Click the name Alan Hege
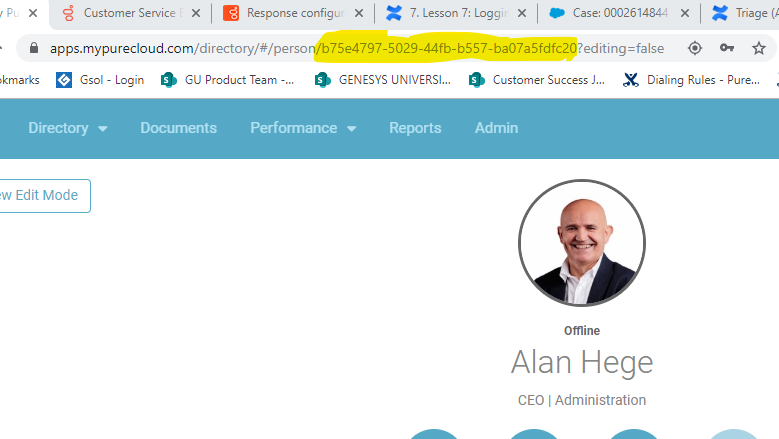The image size is (779, 439). 582,363
